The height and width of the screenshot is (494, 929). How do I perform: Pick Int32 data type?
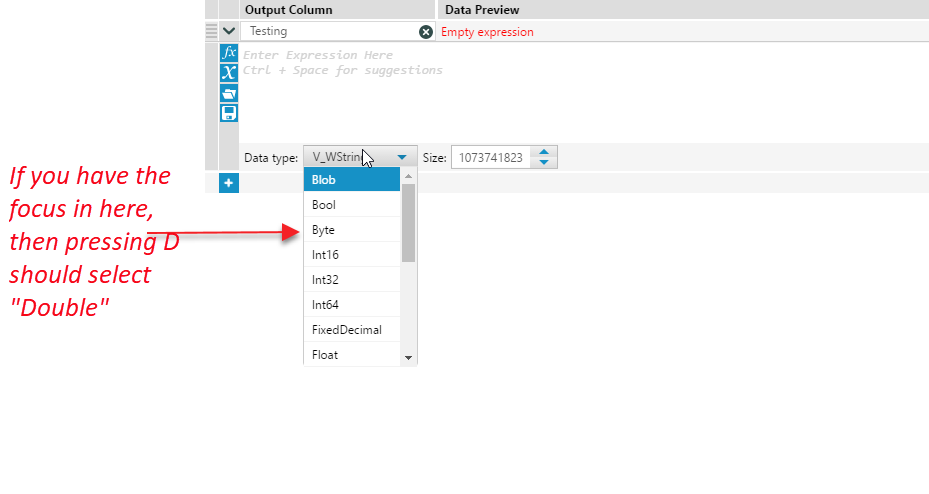coord(352,280)
